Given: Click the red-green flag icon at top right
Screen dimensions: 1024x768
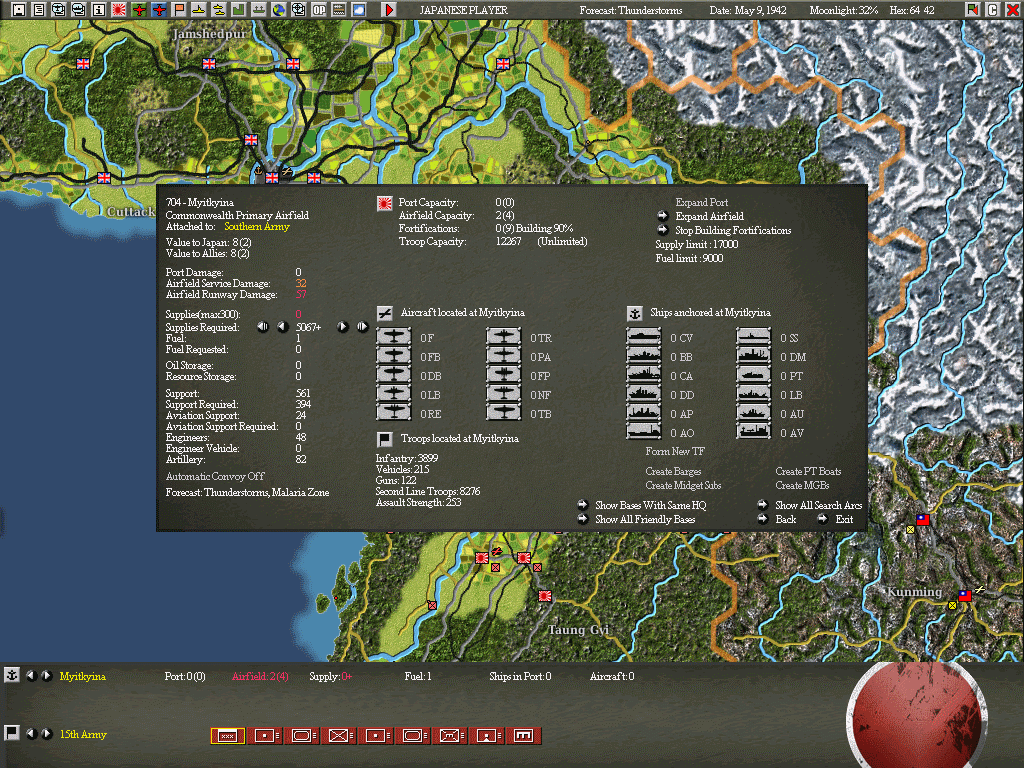Looking at the screenshot, I should tap(973, 9).
